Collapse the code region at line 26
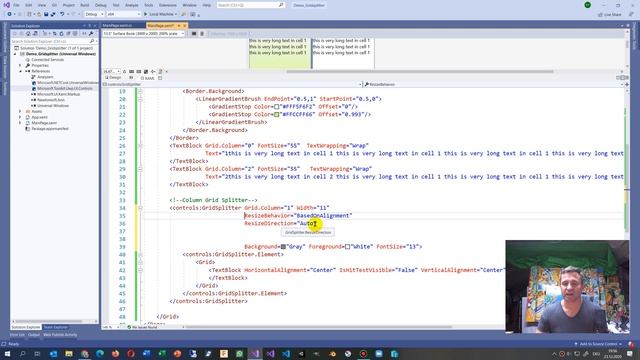This screenshot has width=640, height=360. (x=140, y=146)
